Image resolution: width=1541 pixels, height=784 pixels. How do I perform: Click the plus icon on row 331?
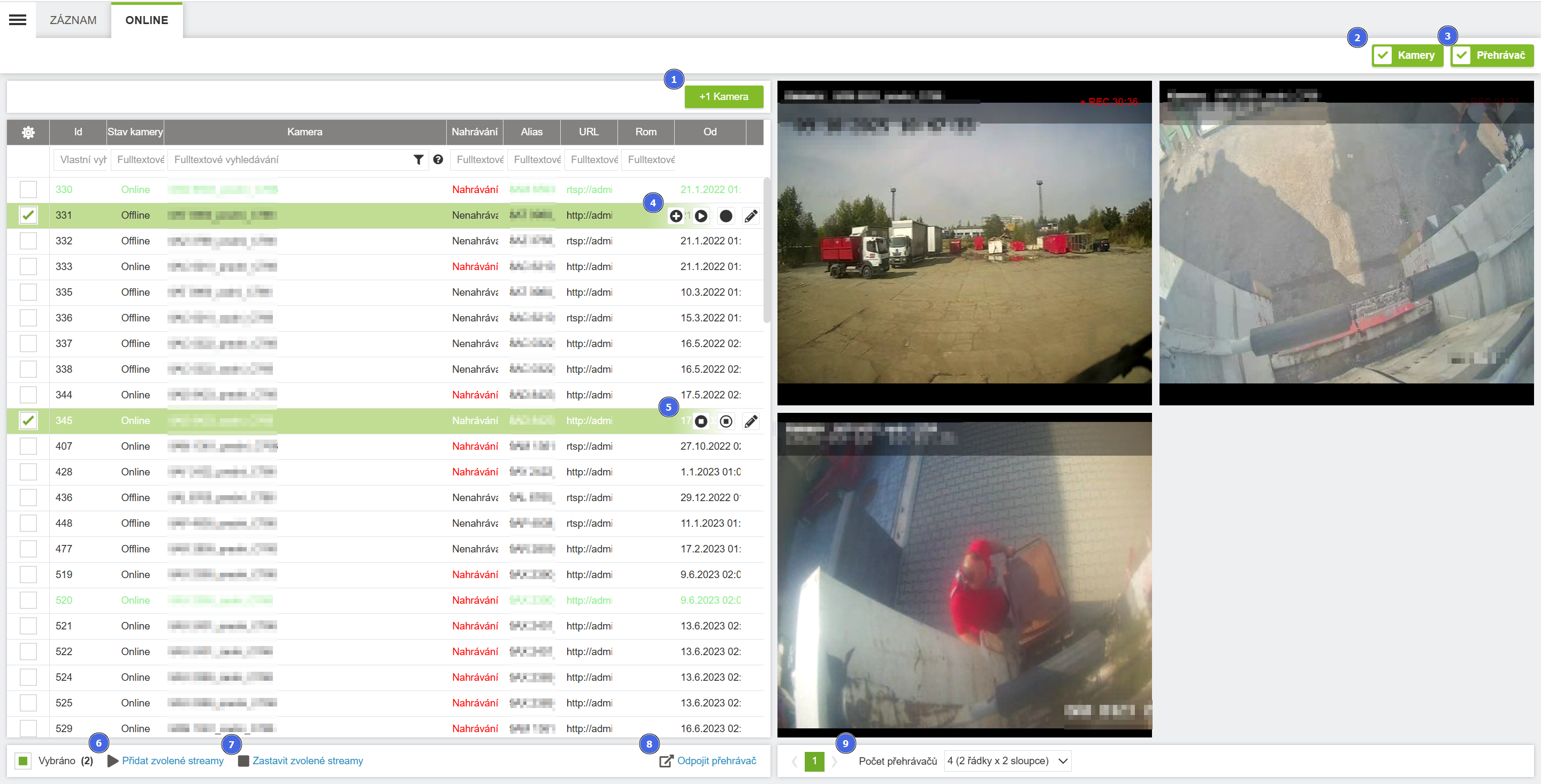pos(676,216)
